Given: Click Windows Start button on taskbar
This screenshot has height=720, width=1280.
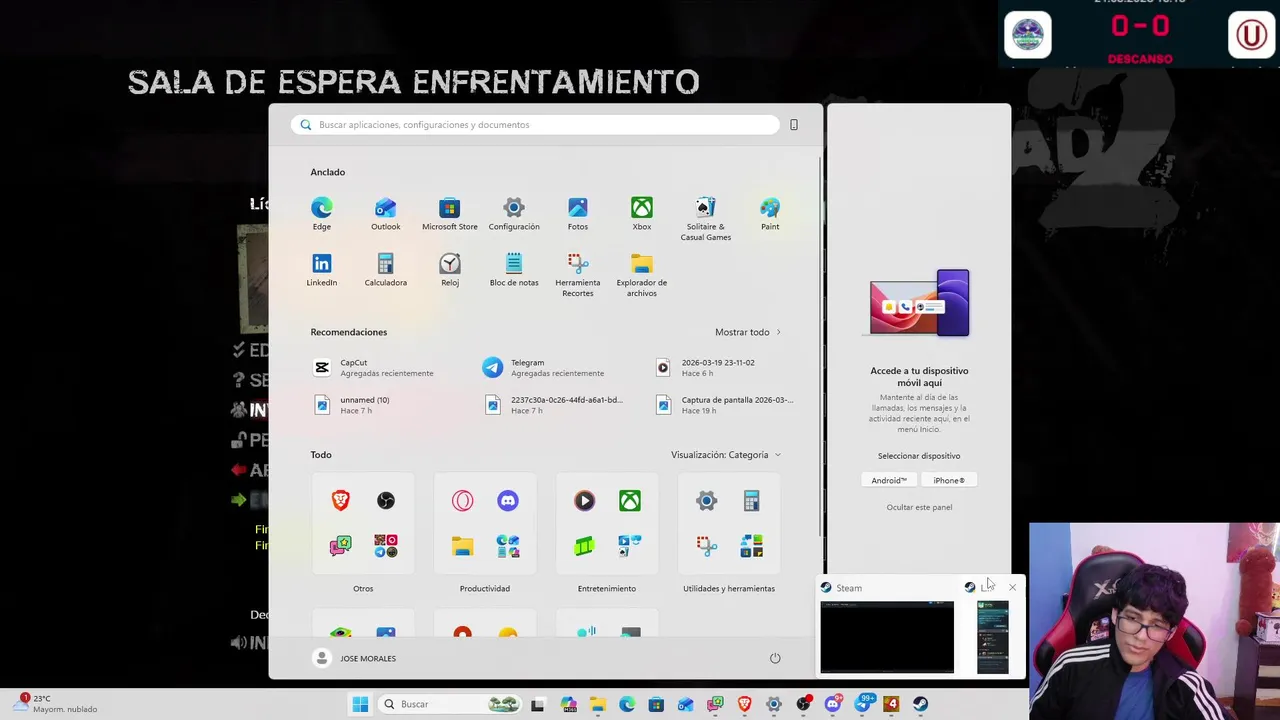Looking at the screenshot, I should 360,704.
